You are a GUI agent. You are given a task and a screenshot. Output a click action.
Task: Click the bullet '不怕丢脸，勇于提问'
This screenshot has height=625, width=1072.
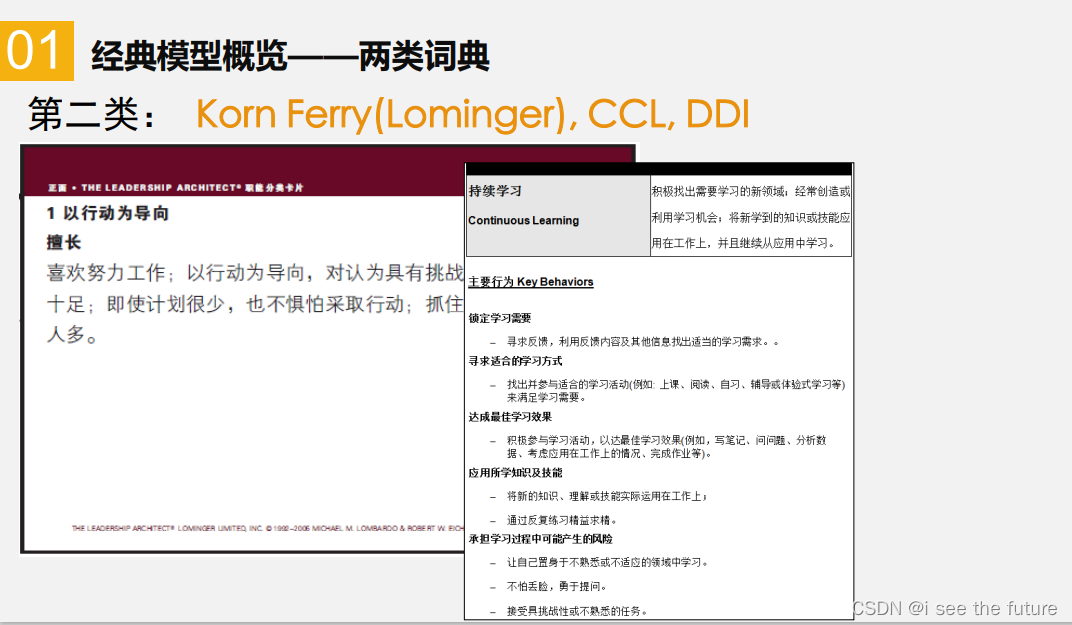tap(557, 587)
